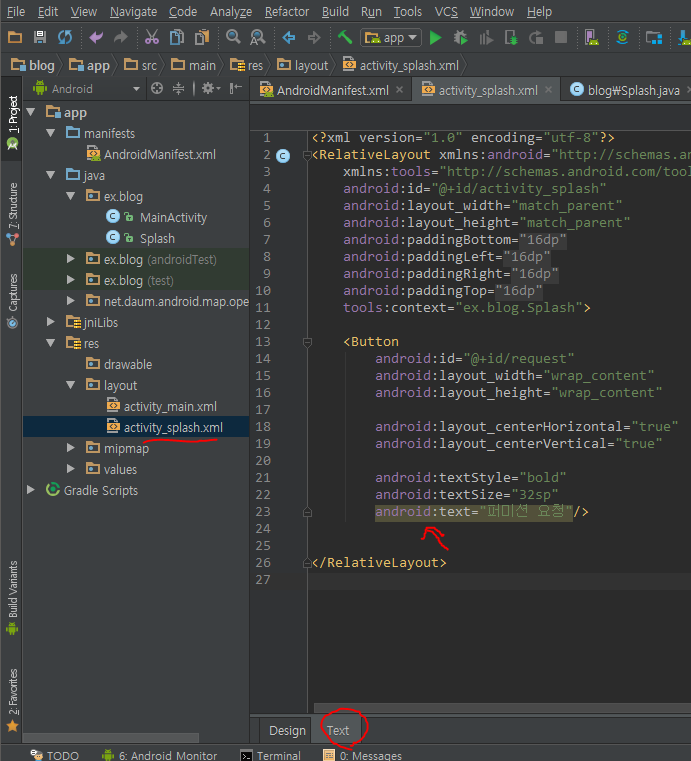Screen dimensions: 691x761
Task: Collapse the java folder
Action: (50, 175)
